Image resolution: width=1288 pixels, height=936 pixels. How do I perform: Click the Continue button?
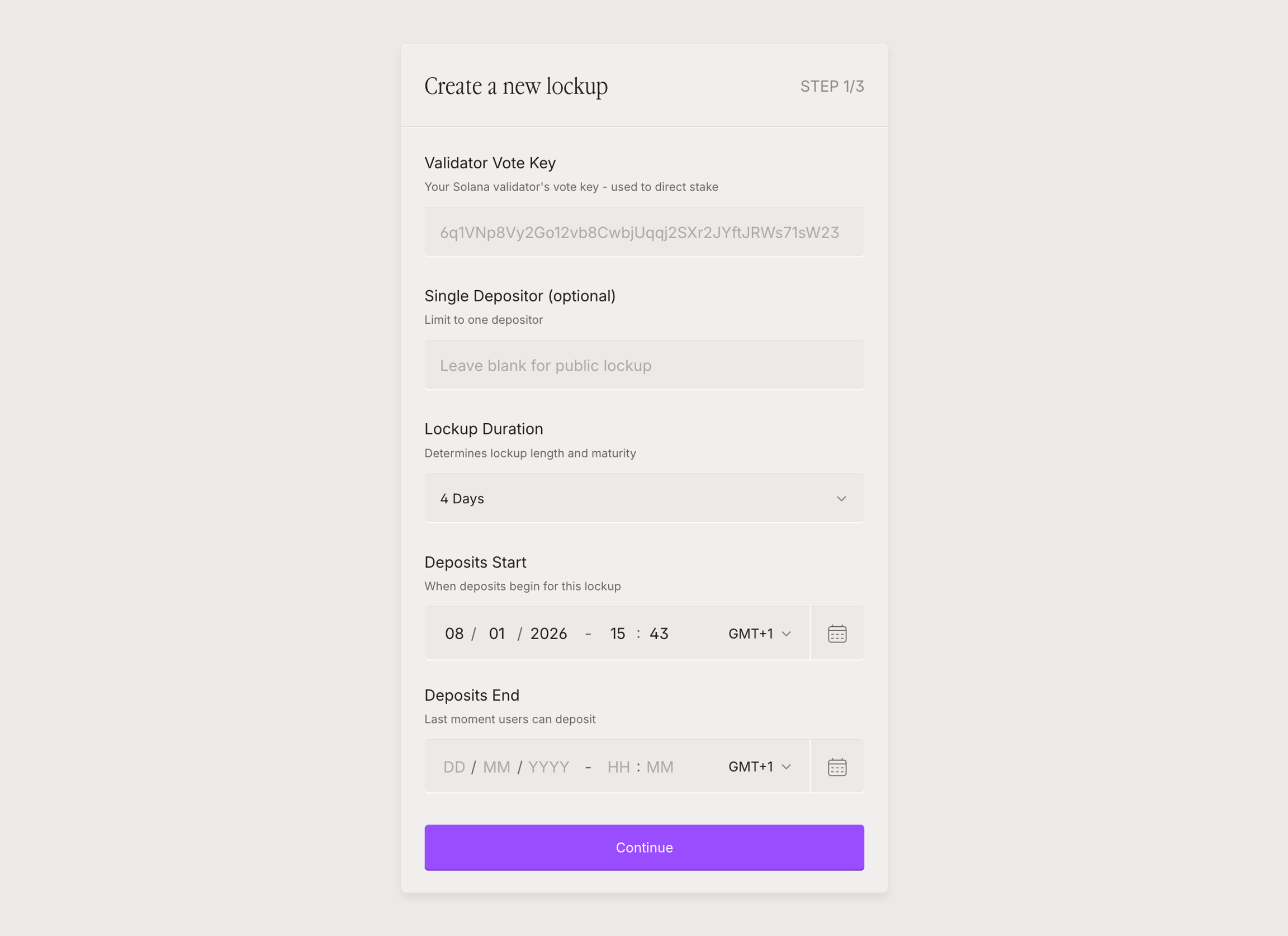tap(643, 847)
